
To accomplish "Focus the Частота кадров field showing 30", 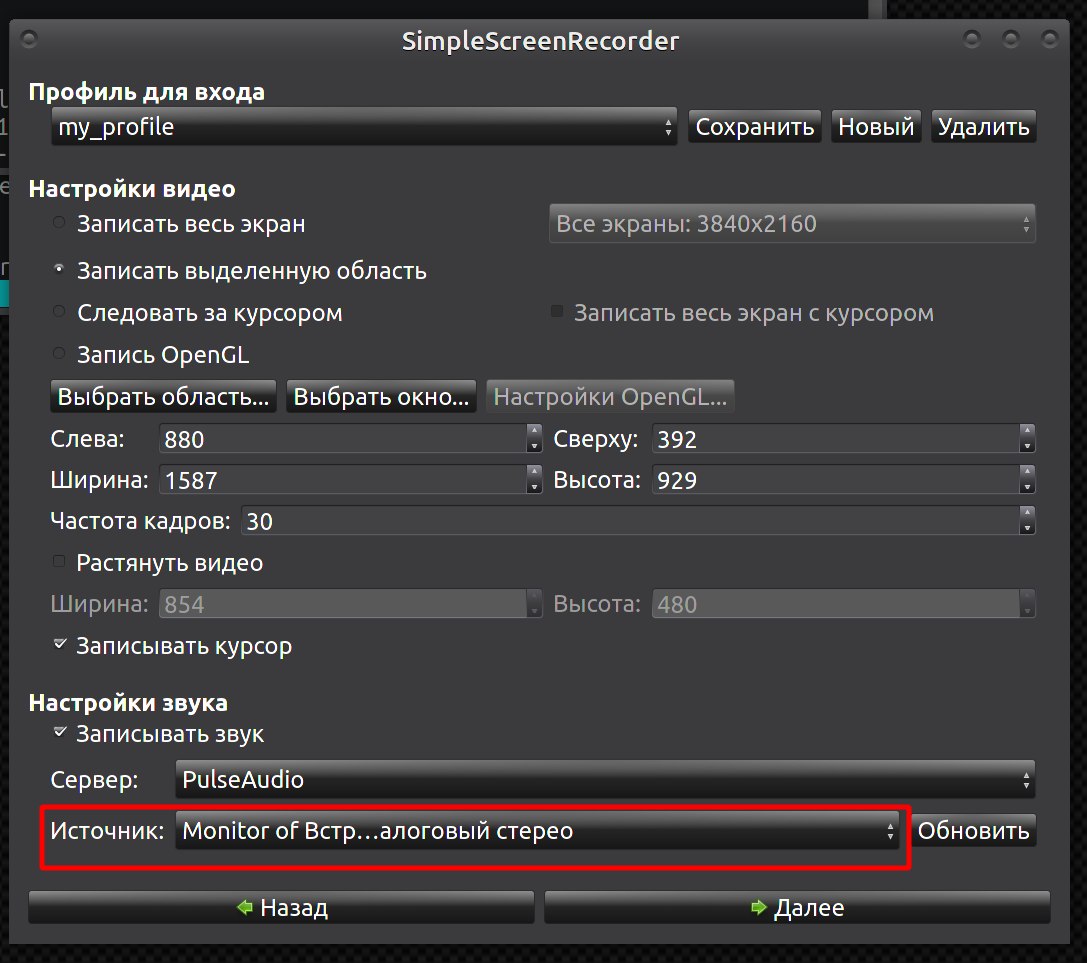I will [630, 521].
